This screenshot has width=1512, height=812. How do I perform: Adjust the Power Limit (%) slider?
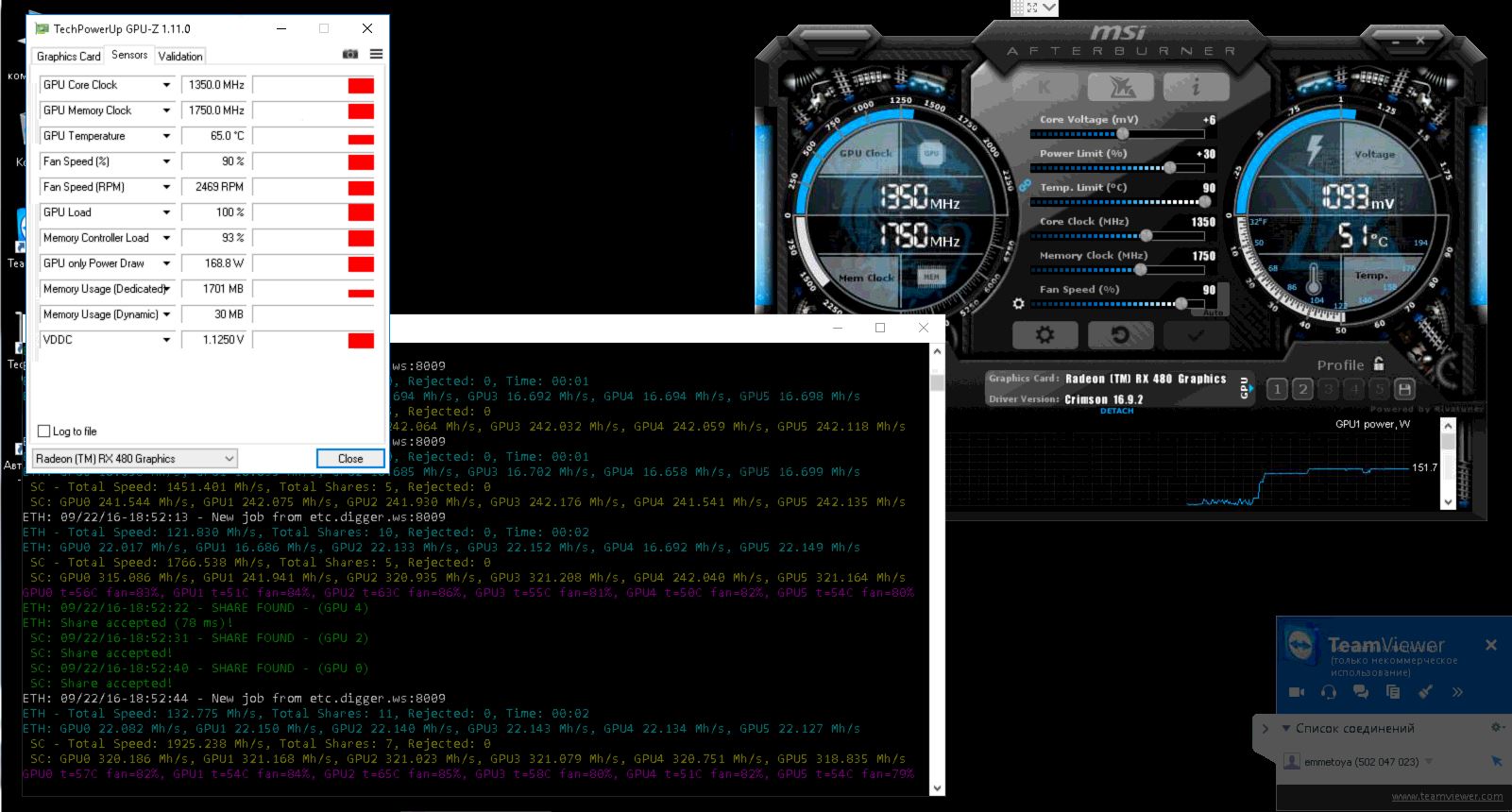pyautogui.click(x=1116, y=168)
